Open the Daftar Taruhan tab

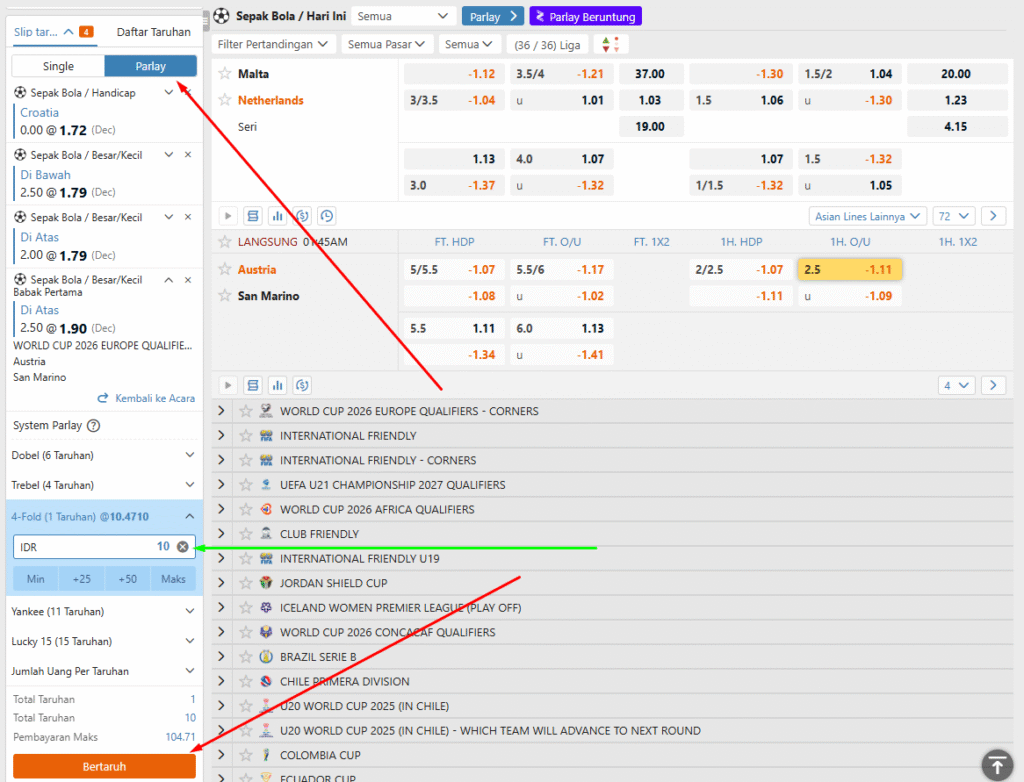point(153,32)
